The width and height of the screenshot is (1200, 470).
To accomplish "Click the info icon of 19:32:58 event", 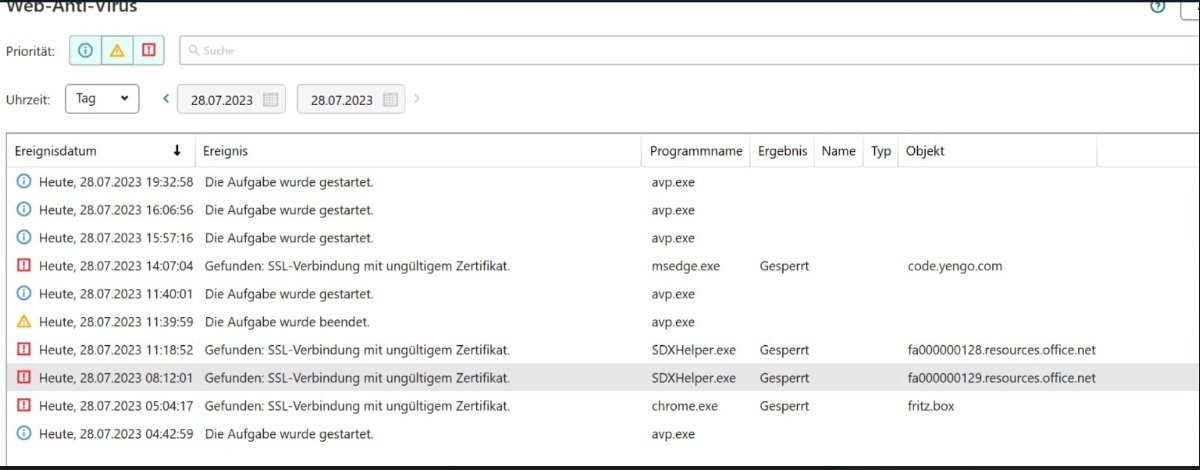I will point(24,182).
